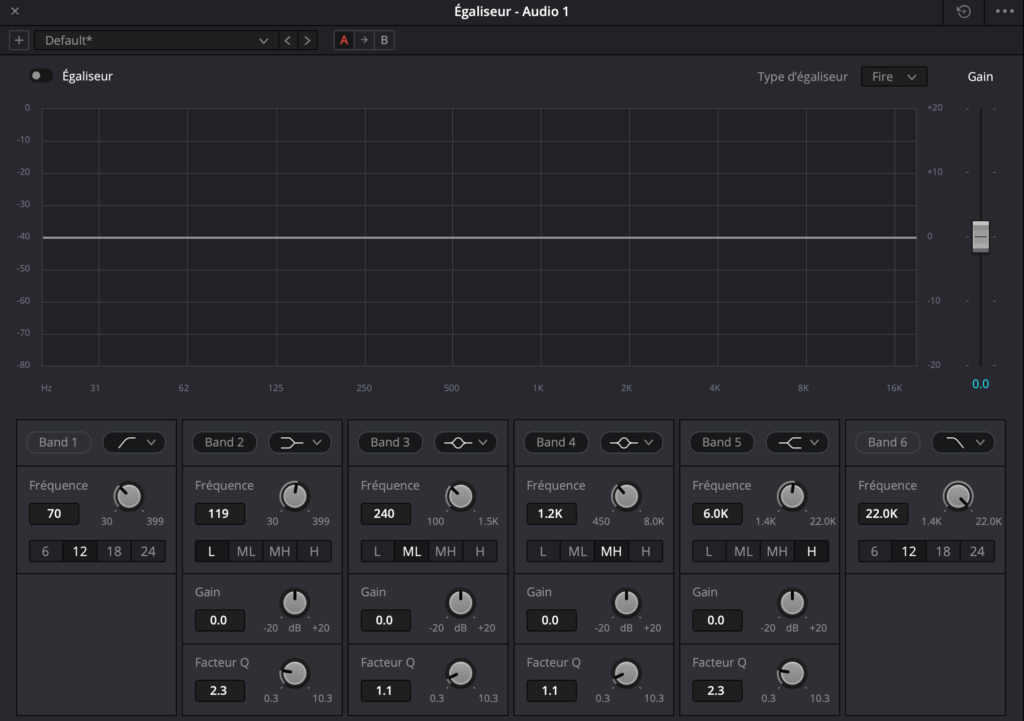Click the master Gain fader handle
The image size is (1024, 721).
[x=980, y=236]
